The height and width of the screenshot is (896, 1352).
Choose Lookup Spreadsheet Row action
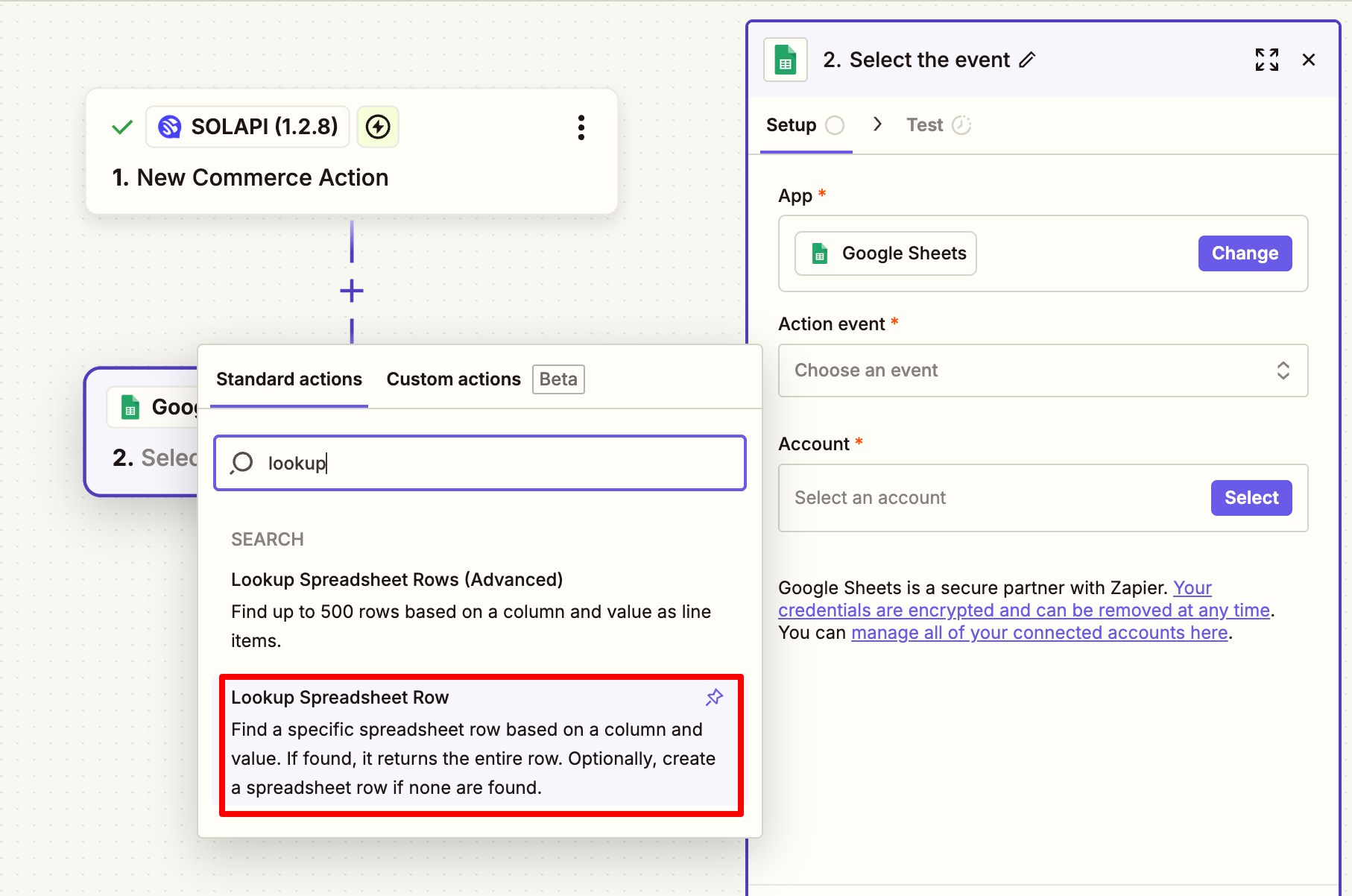(481, 745)
